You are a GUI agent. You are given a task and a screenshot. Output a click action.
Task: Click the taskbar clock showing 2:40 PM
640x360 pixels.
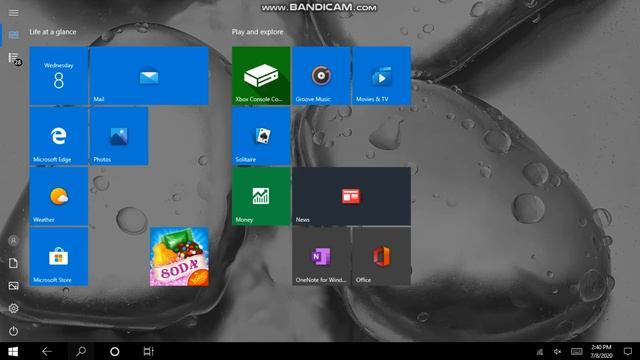(602, 351)
